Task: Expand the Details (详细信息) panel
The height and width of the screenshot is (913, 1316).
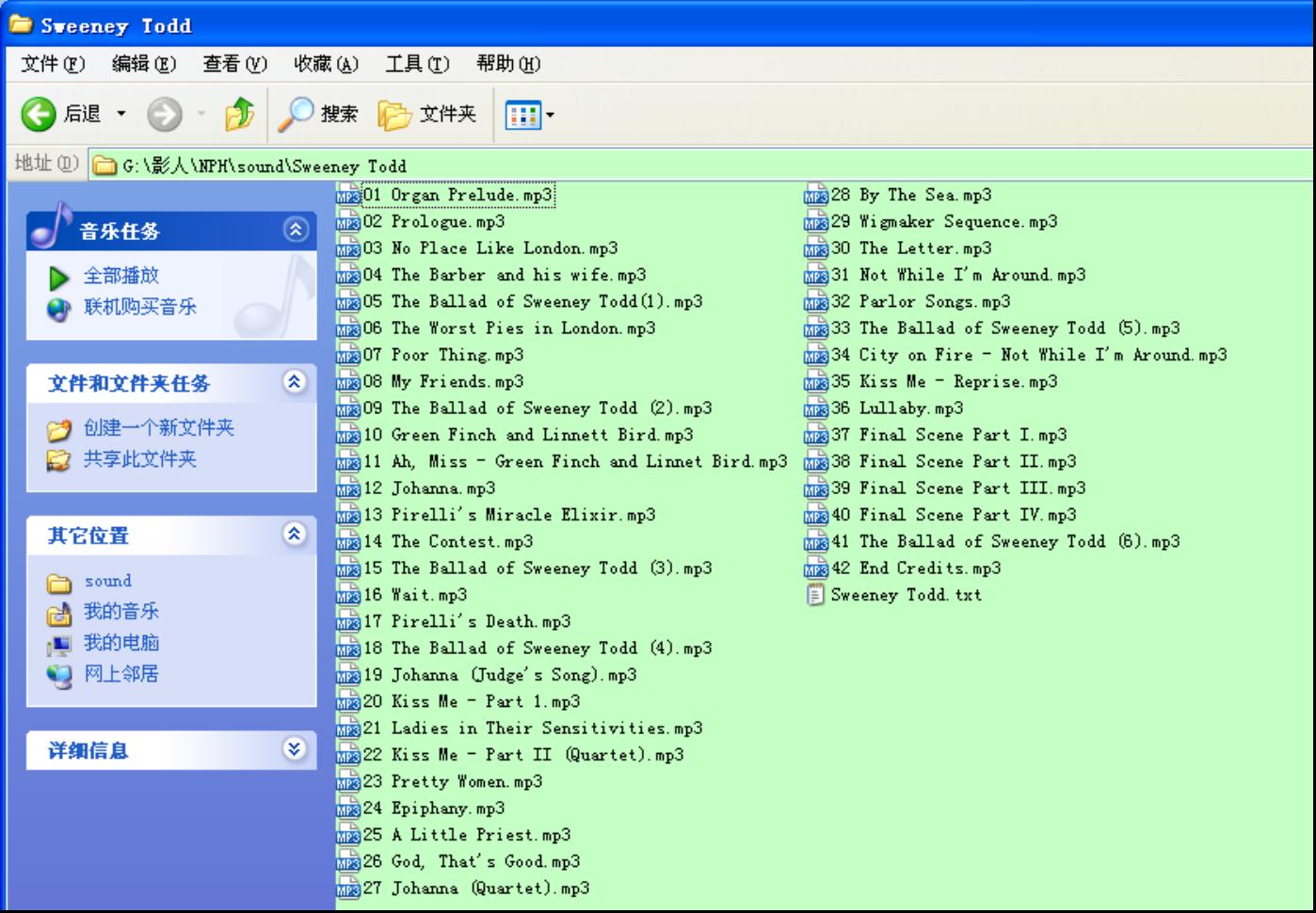Action: pos(296,749)
